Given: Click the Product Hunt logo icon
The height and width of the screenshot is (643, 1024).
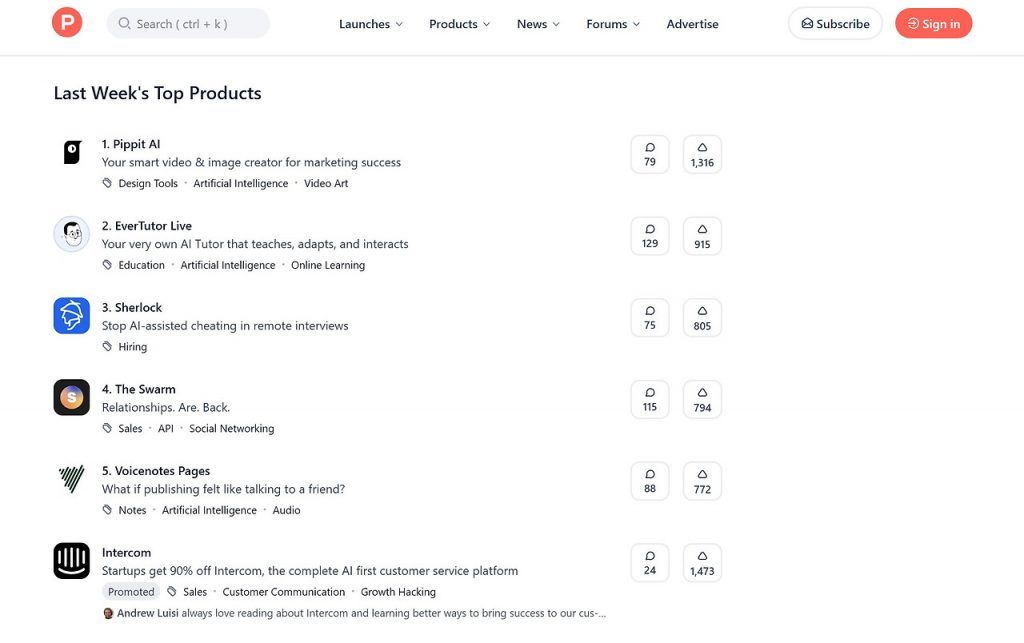Looking at the screenshot, I should click(x=67, y=23).
